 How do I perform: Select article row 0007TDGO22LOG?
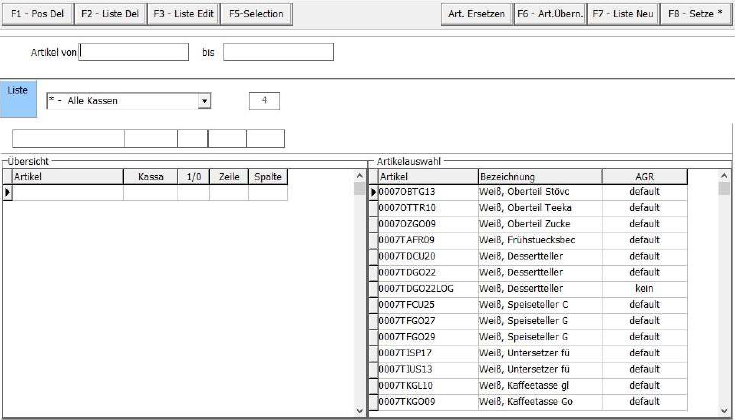tap(427, 289)
